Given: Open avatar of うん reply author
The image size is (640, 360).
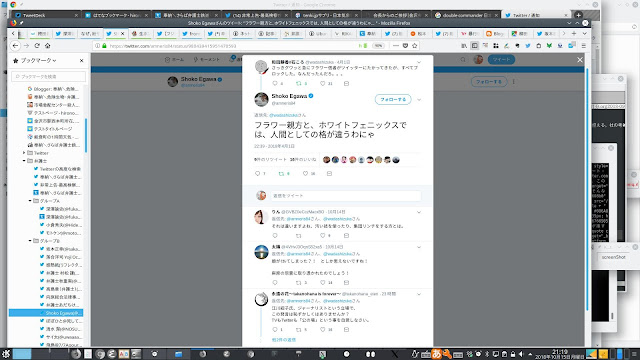Looking at the screenshot, I should click(x=261, y=217).
